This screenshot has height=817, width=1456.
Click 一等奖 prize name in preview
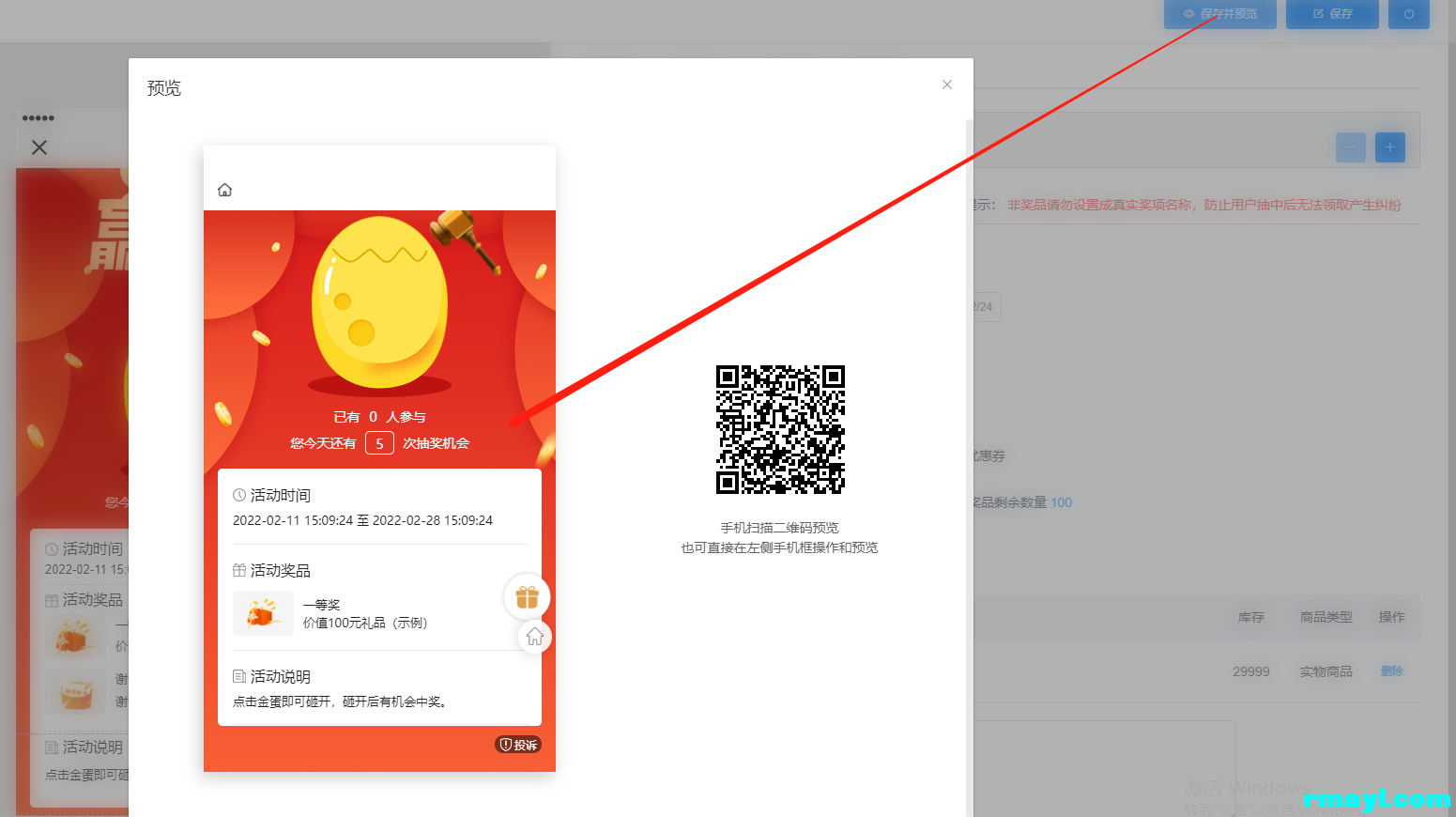(321, 605)
